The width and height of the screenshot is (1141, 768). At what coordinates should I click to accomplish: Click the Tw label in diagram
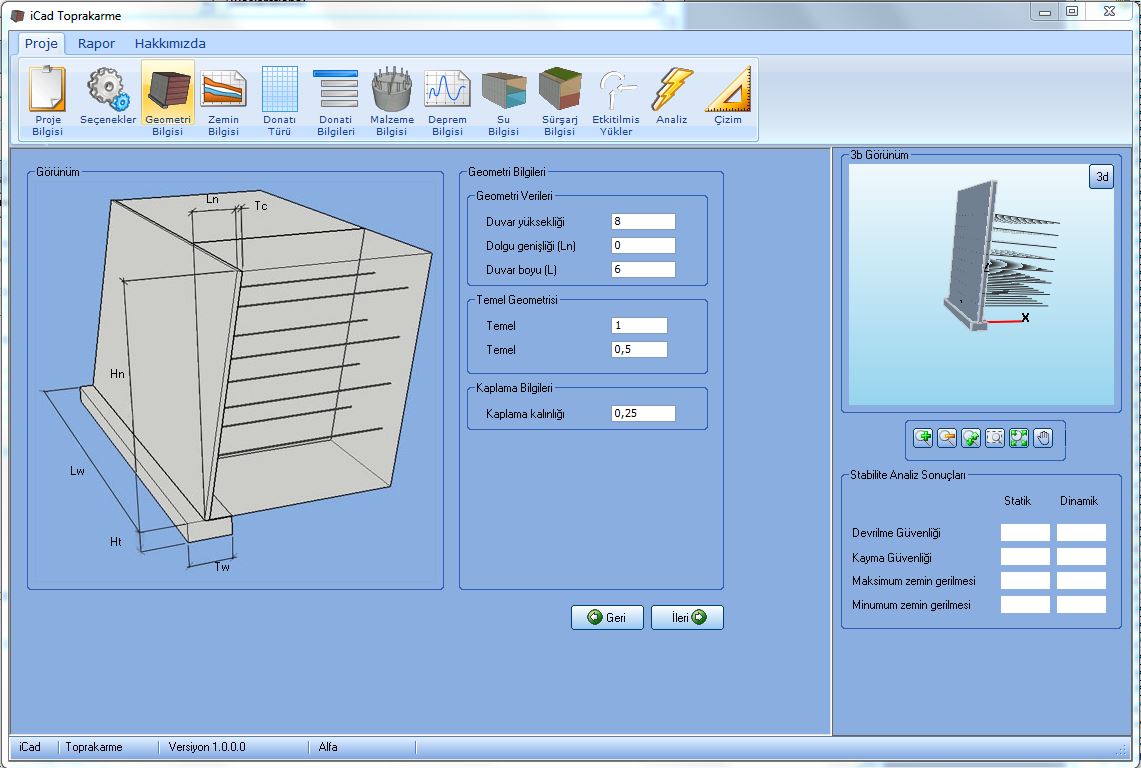(x=222, y=566)
